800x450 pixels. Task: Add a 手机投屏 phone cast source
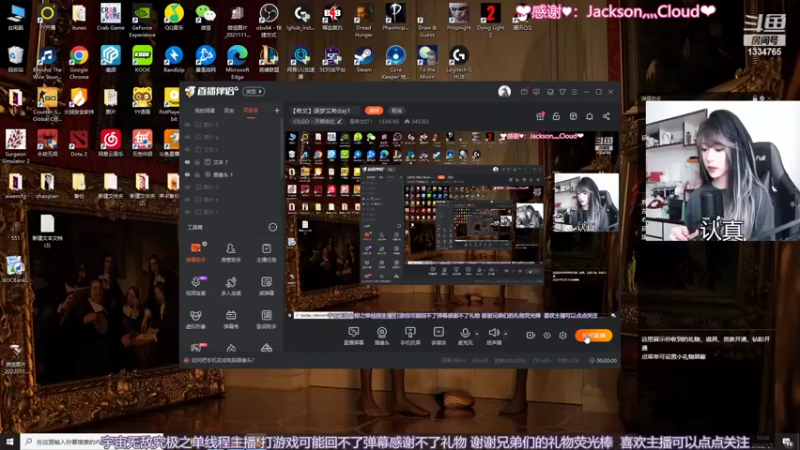410,336
